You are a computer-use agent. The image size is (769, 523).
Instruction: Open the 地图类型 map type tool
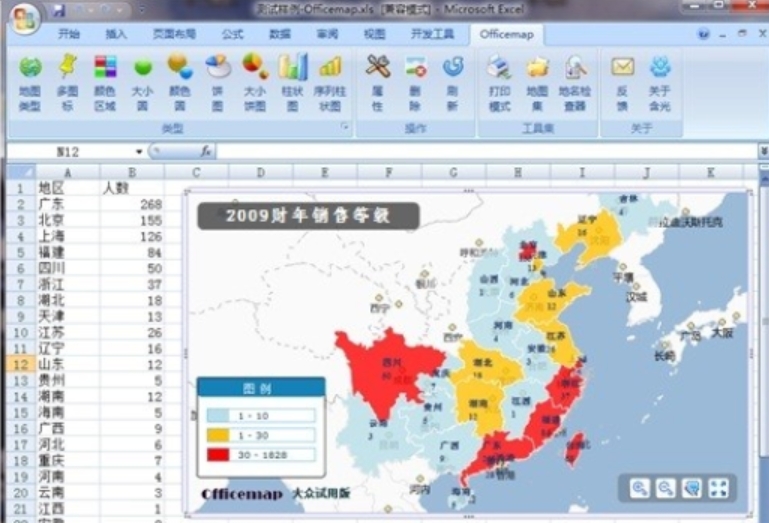click(30, 79)
